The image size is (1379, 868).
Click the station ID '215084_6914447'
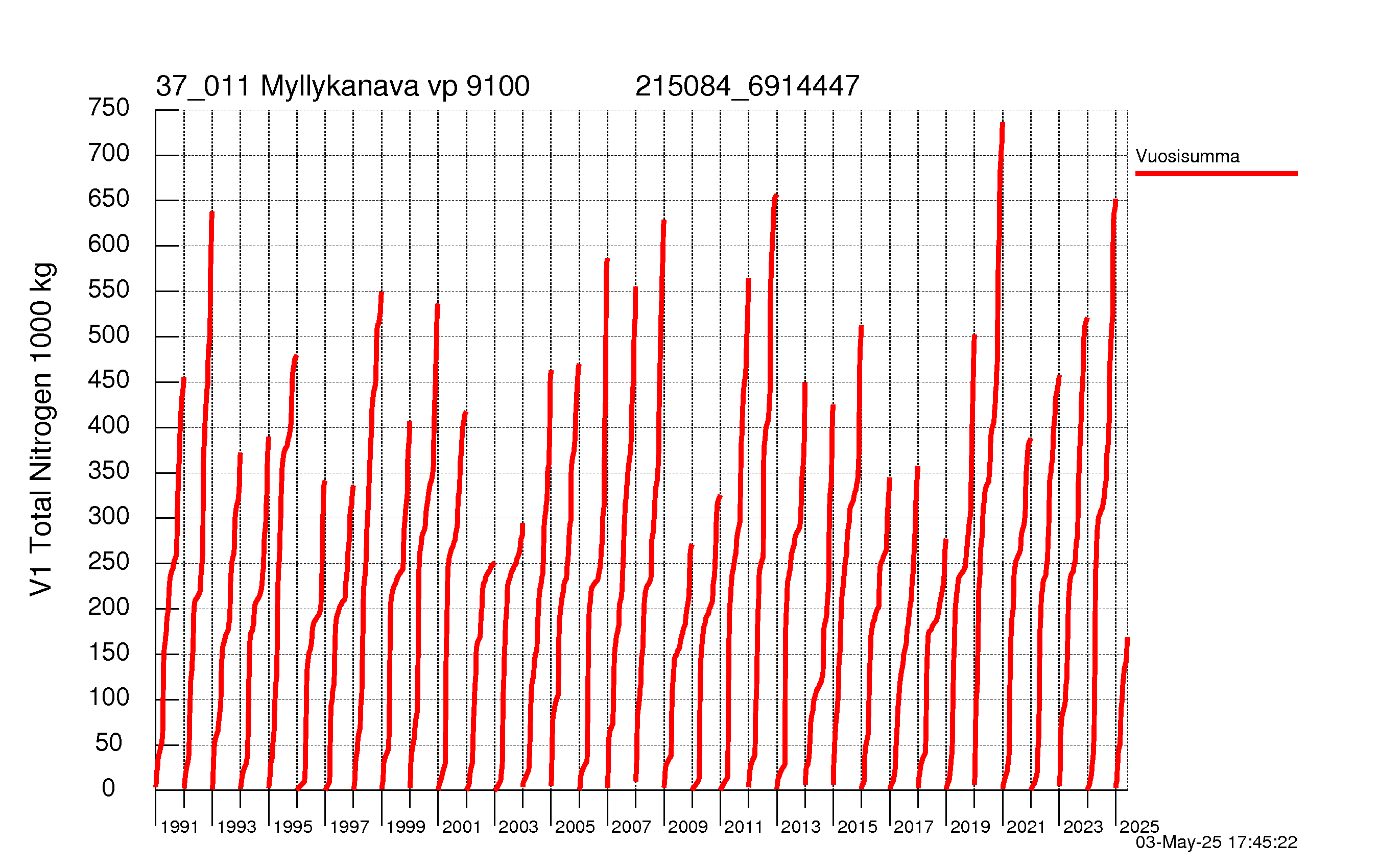(747, 86)
